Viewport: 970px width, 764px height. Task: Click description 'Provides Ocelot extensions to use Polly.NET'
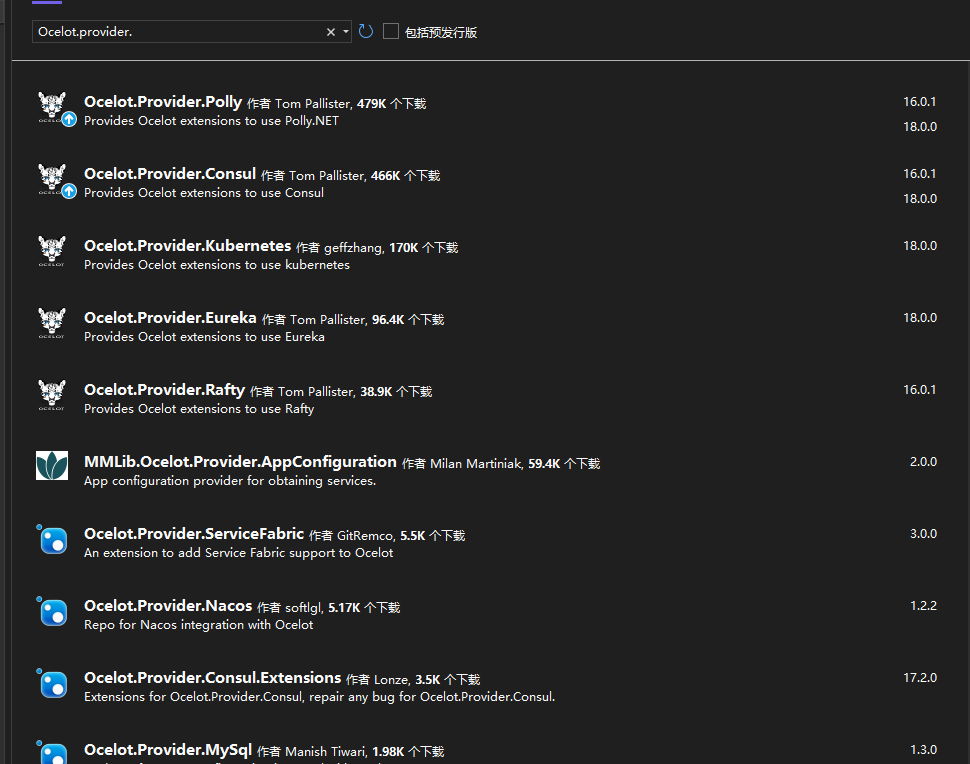tap(212, 121)
